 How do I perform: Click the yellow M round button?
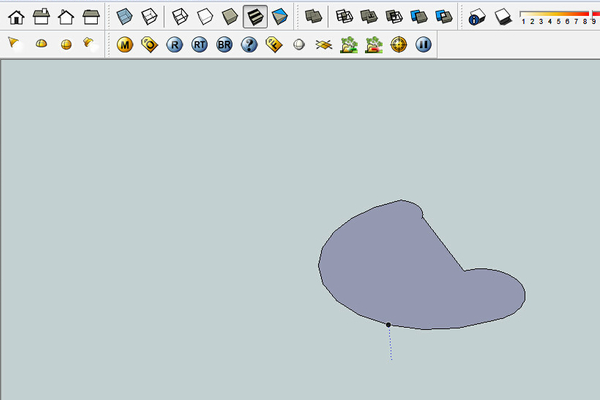click(x=125, y=45)
